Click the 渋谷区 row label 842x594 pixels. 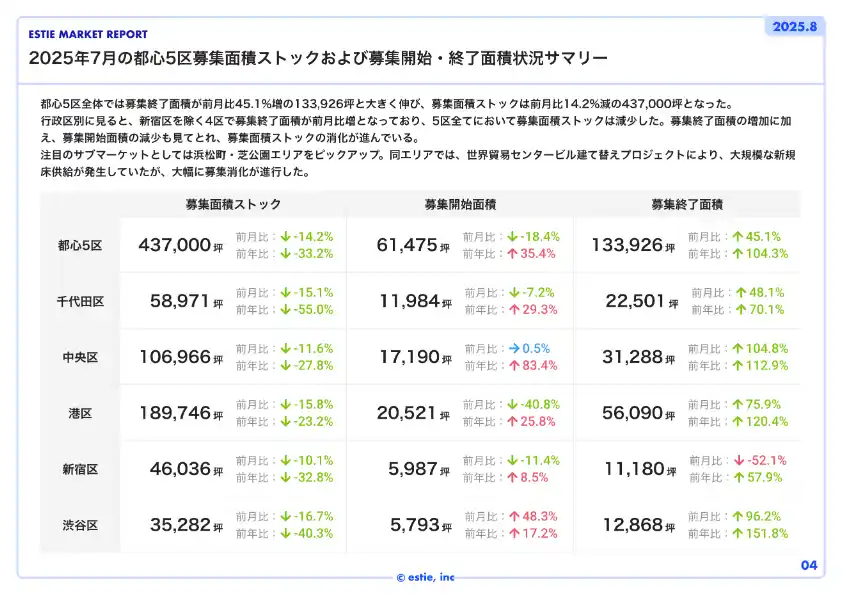pyautogui.click(x=80, y=525)
